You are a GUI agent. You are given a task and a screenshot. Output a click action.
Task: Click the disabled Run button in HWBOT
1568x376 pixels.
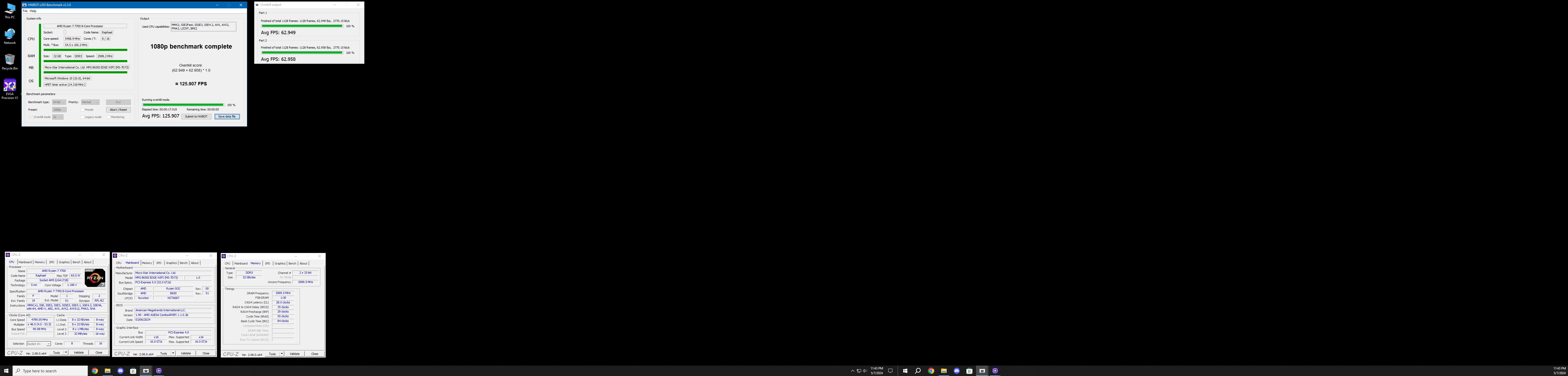click(x=118, y=102)
